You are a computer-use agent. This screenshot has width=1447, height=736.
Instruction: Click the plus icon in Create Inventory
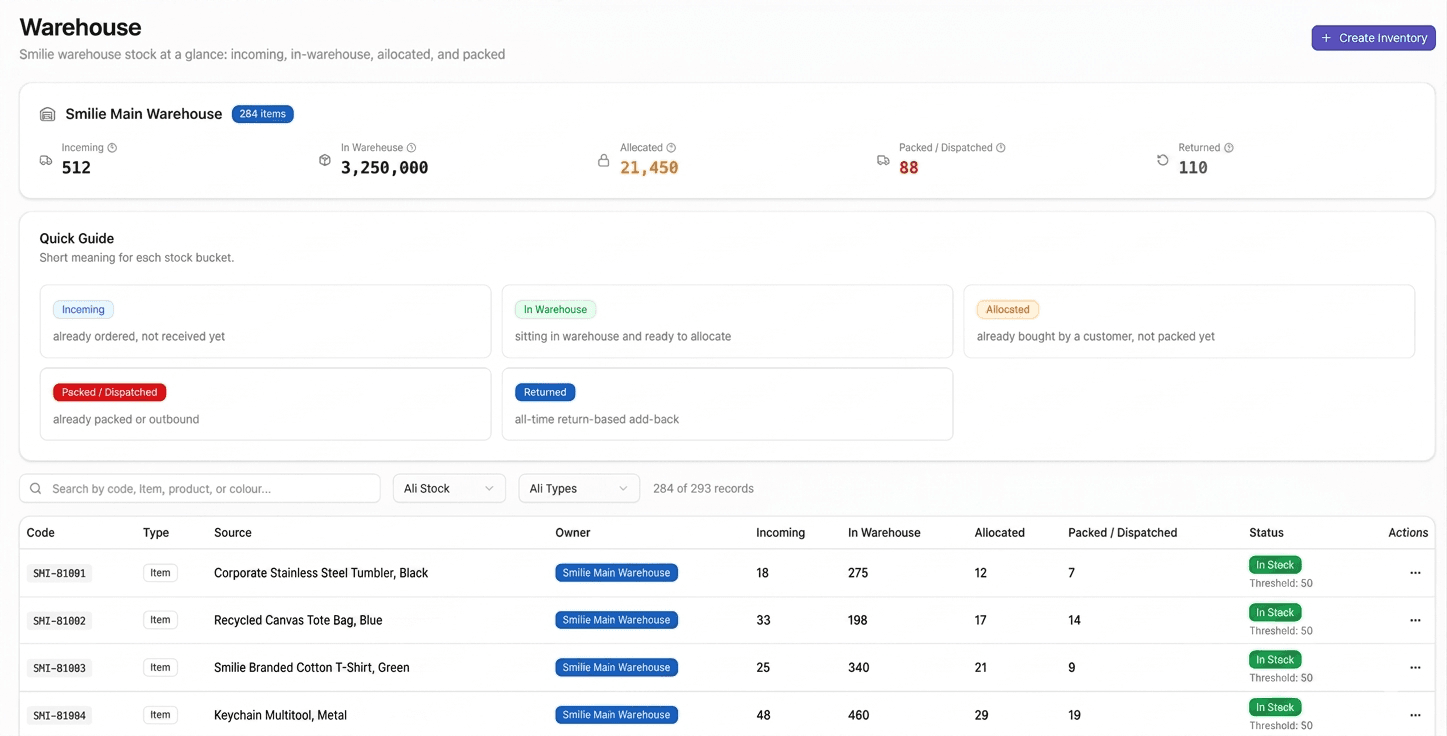(x=1327, y=38)
